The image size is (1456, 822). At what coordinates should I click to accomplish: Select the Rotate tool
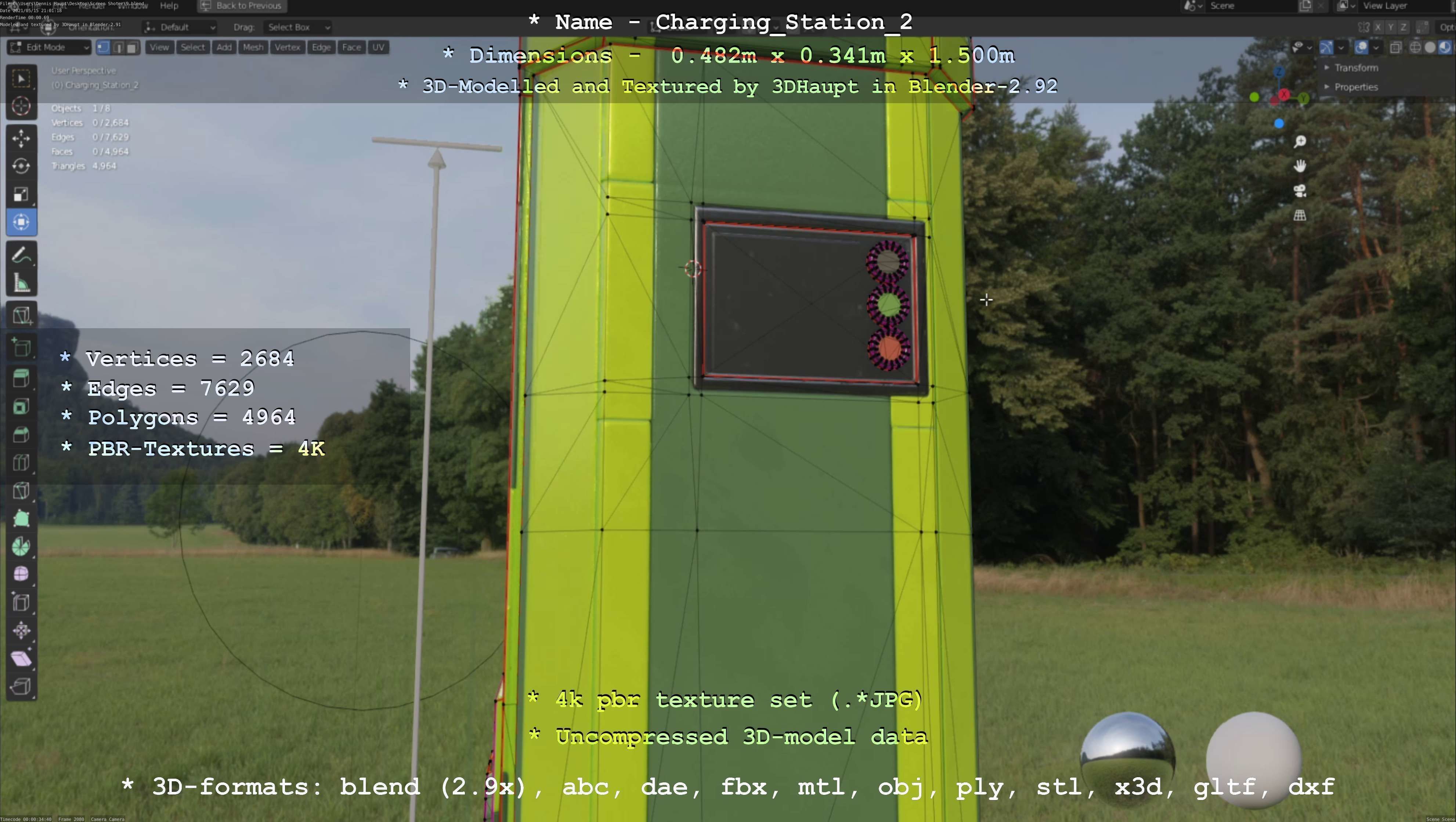[x=21, y=166]
